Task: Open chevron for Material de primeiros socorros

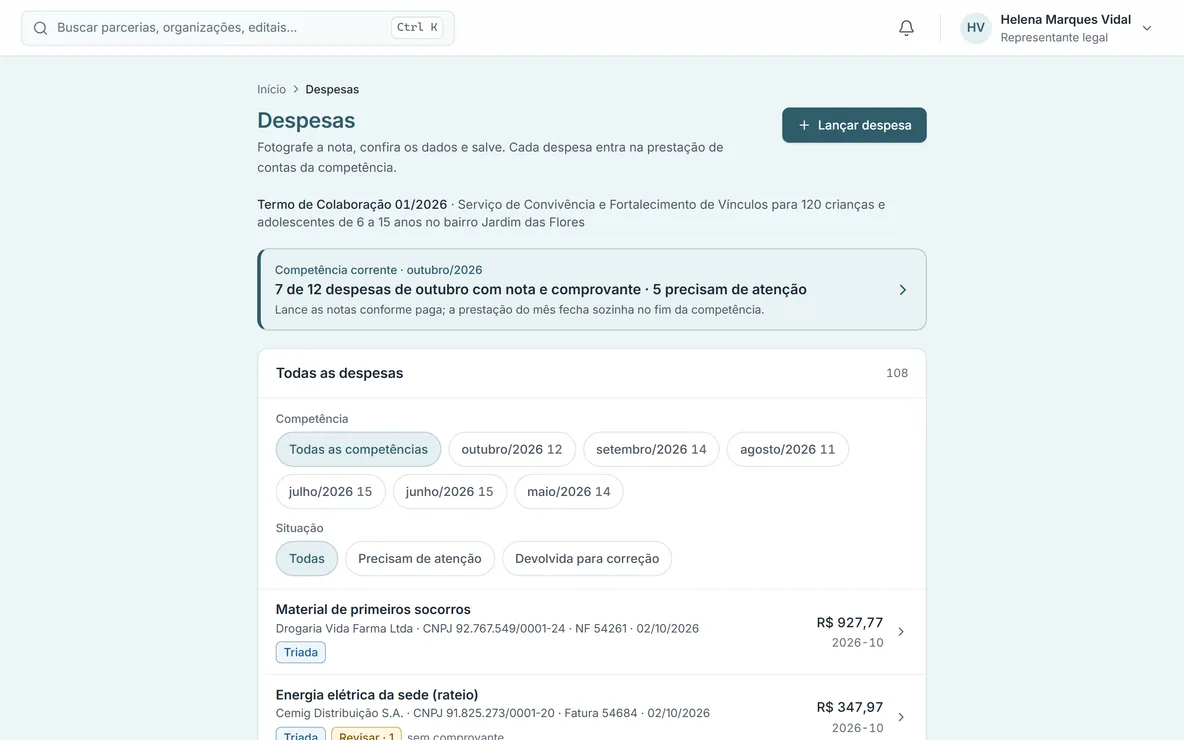Action: pos(901,632)
